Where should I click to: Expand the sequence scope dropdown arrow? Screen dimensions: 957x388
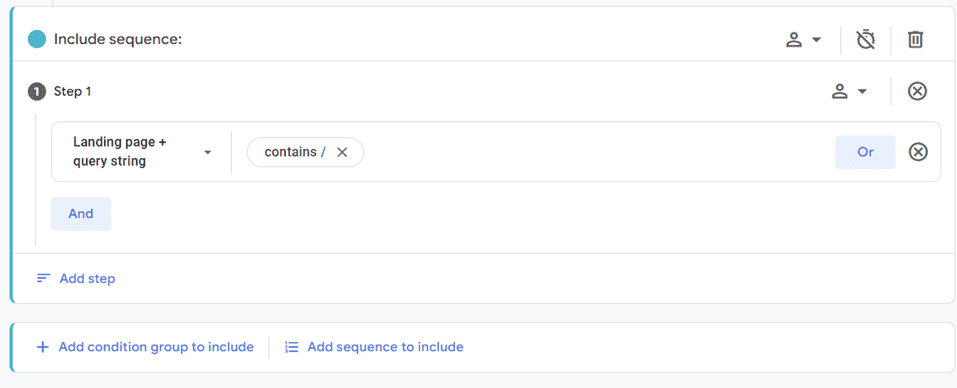[816, 40]
